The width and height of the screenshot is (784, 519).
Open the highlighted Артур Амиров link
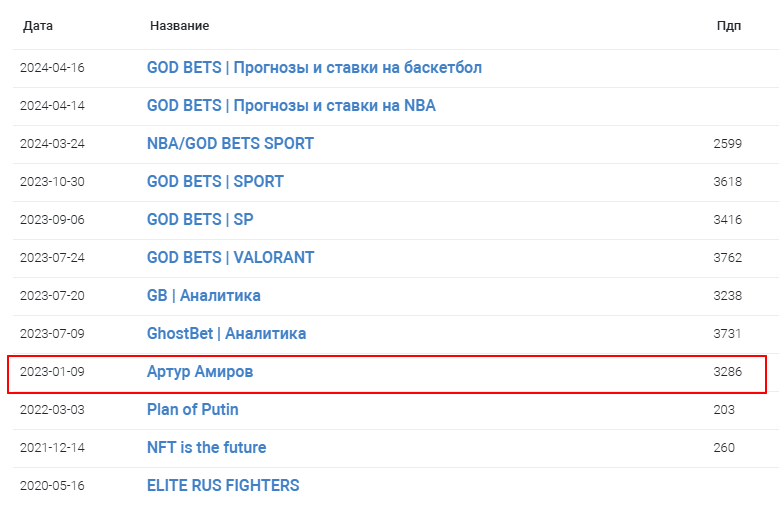click(200, 372)
